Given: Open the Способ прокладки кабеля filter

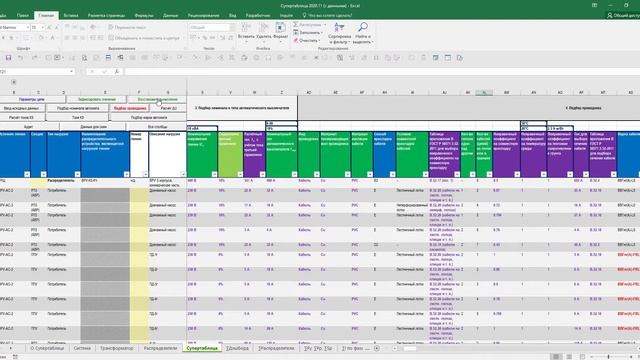Looking at the screenshot, I should pyautogui.click(x=392, y=174).
